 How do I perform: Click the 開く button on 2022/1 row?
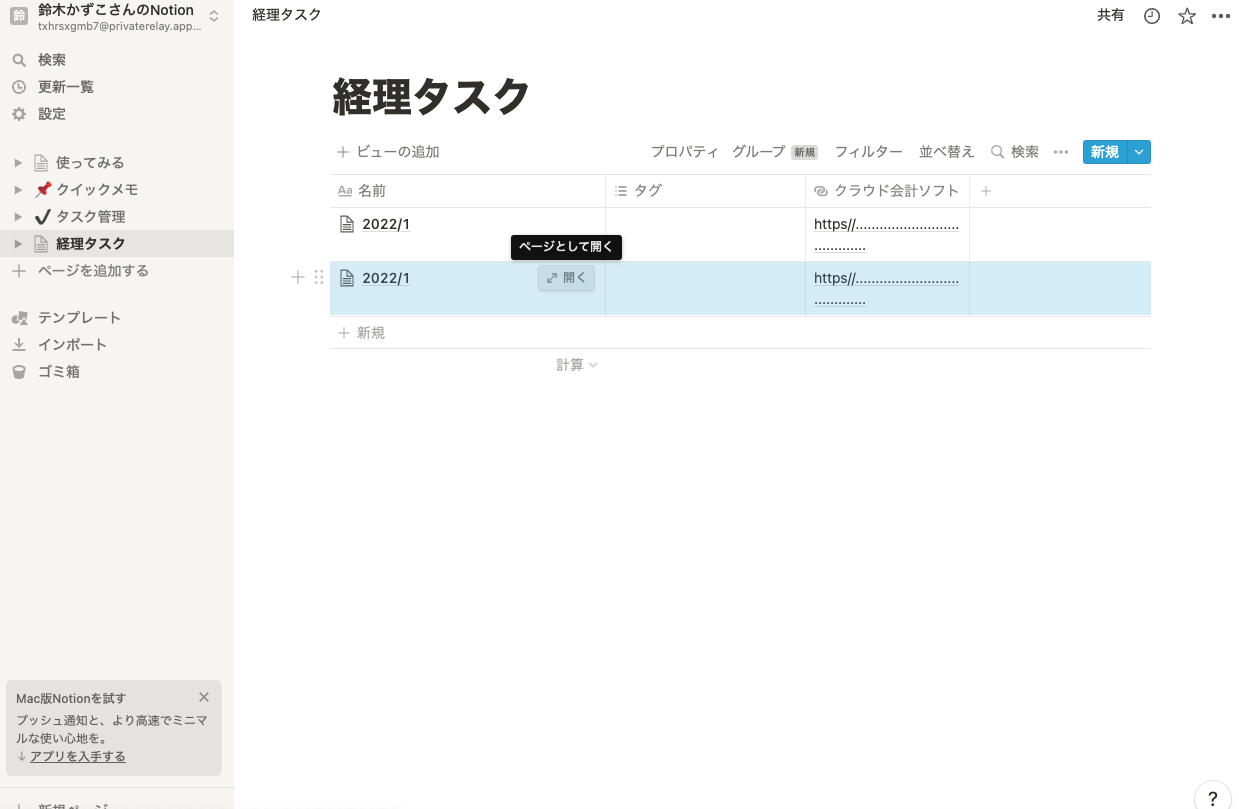click(x=567, y=278)
